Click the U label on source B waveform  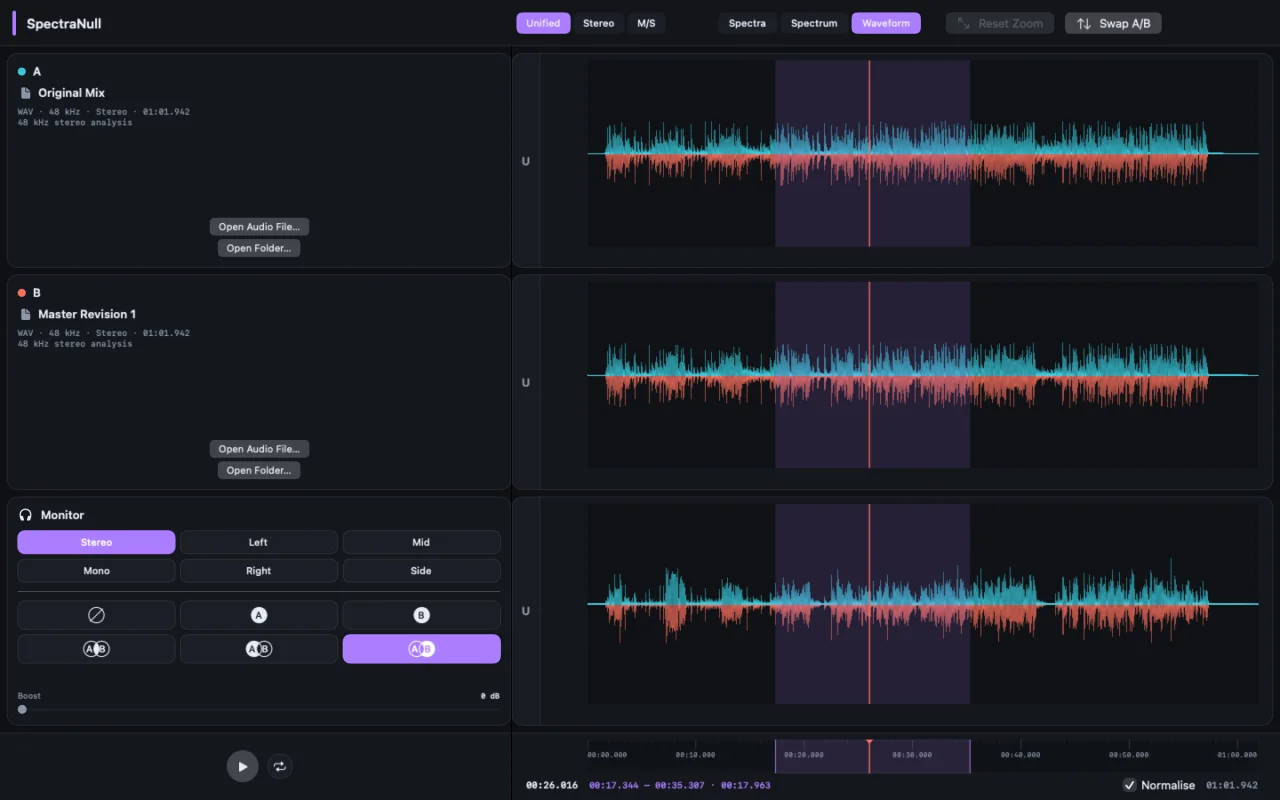pos(526,383)
